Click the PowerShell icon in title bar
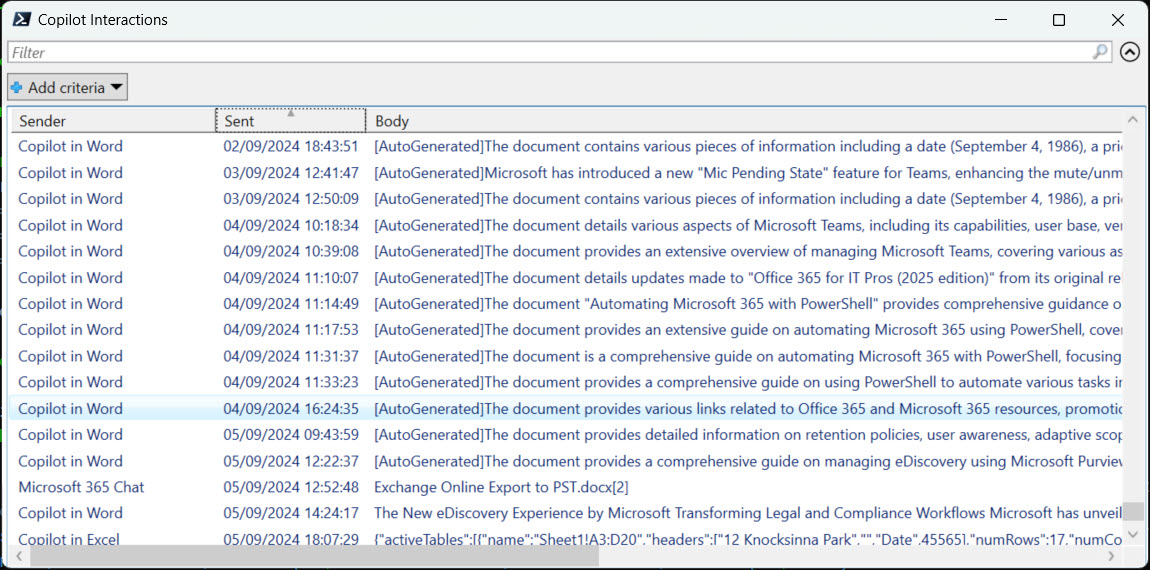This screenshot has width=1150, height=570. [x=20, y=20]
